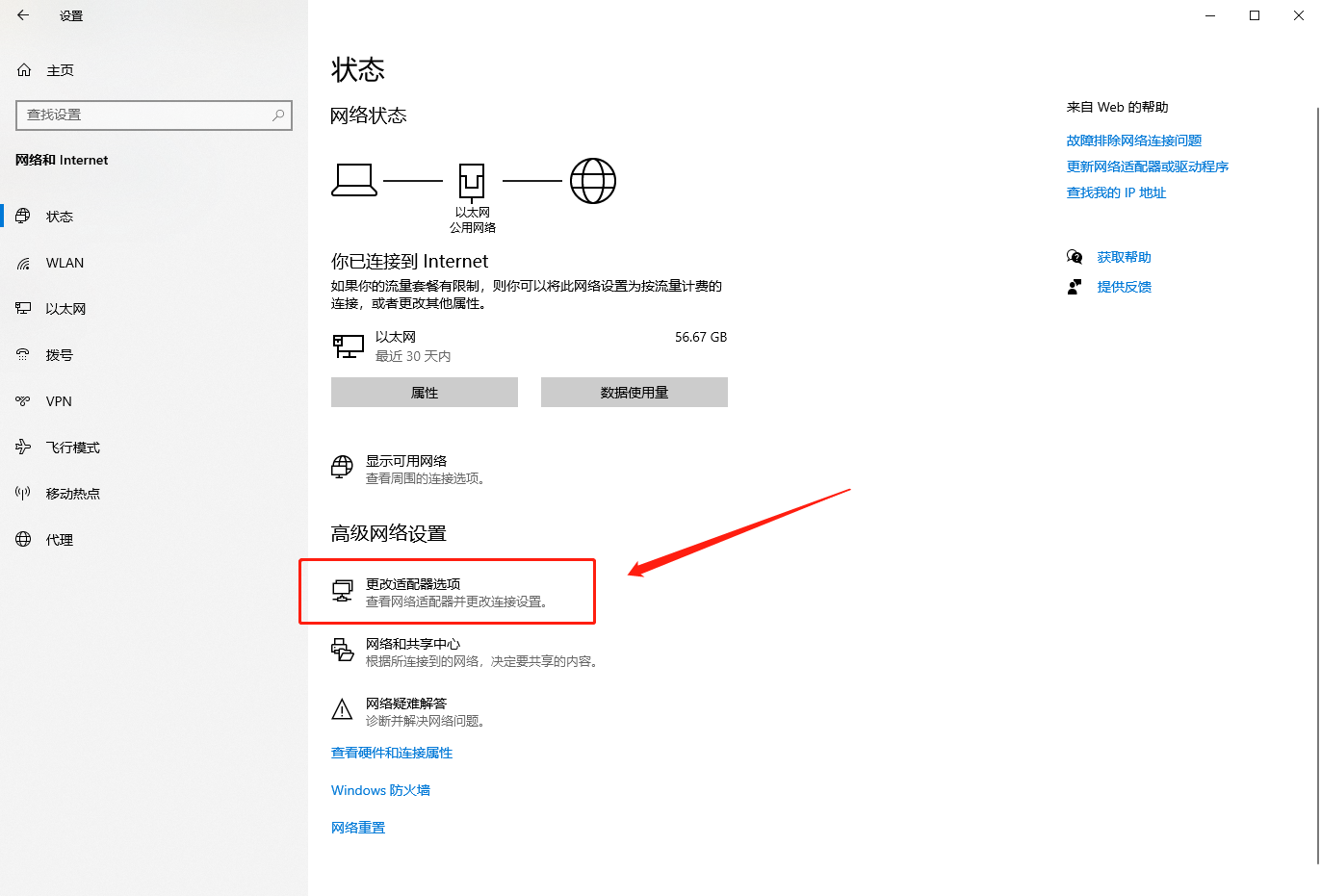Click the 以太网 monitor icon in sidebar

[23, 309]
